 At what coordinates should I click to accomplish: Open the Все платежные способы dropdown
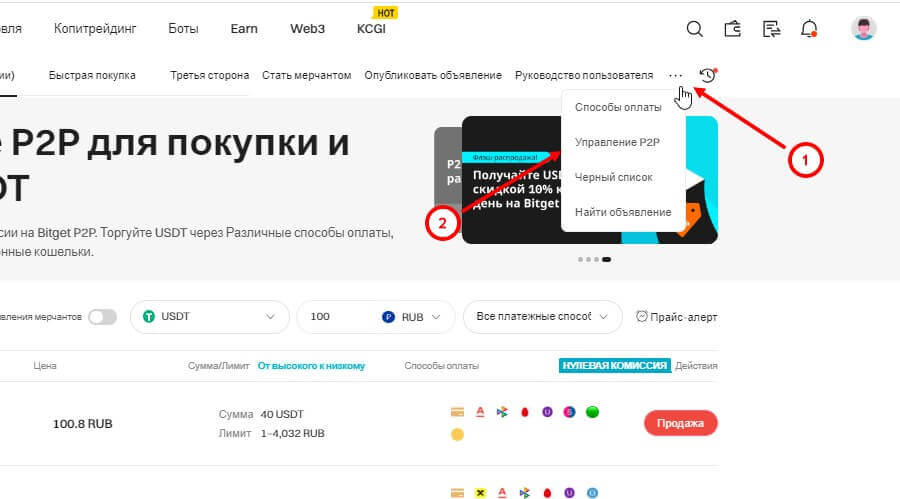coord(542,317)
